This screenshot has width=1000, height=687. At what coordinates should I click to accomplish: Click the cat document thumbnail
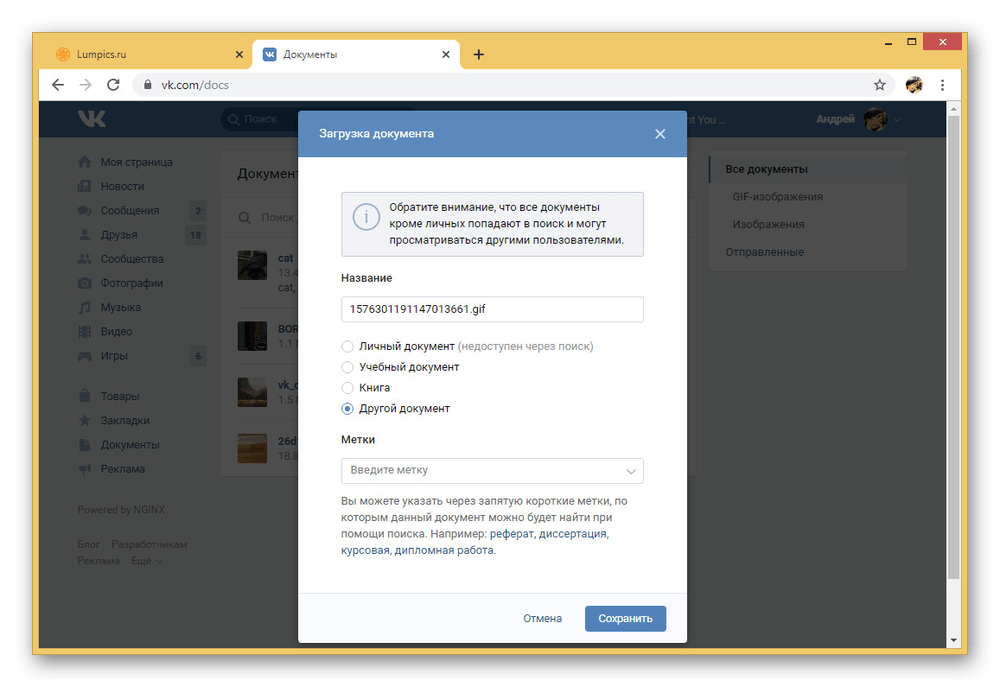coord(253,265)
